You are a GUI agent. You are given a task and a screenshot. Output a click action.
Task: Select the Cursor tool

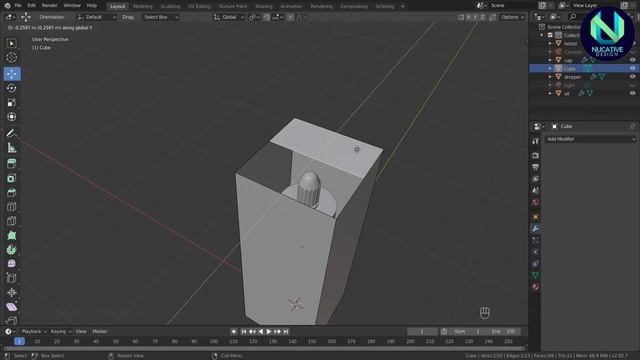tap(11, 58)
